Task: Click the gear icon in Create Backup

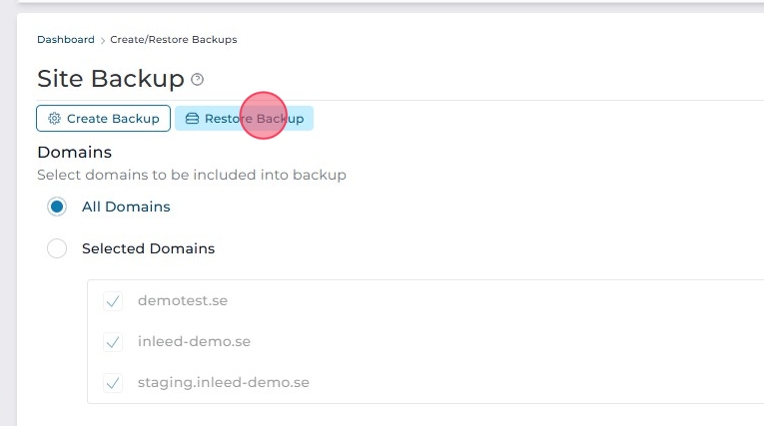Action: point(54,119)
